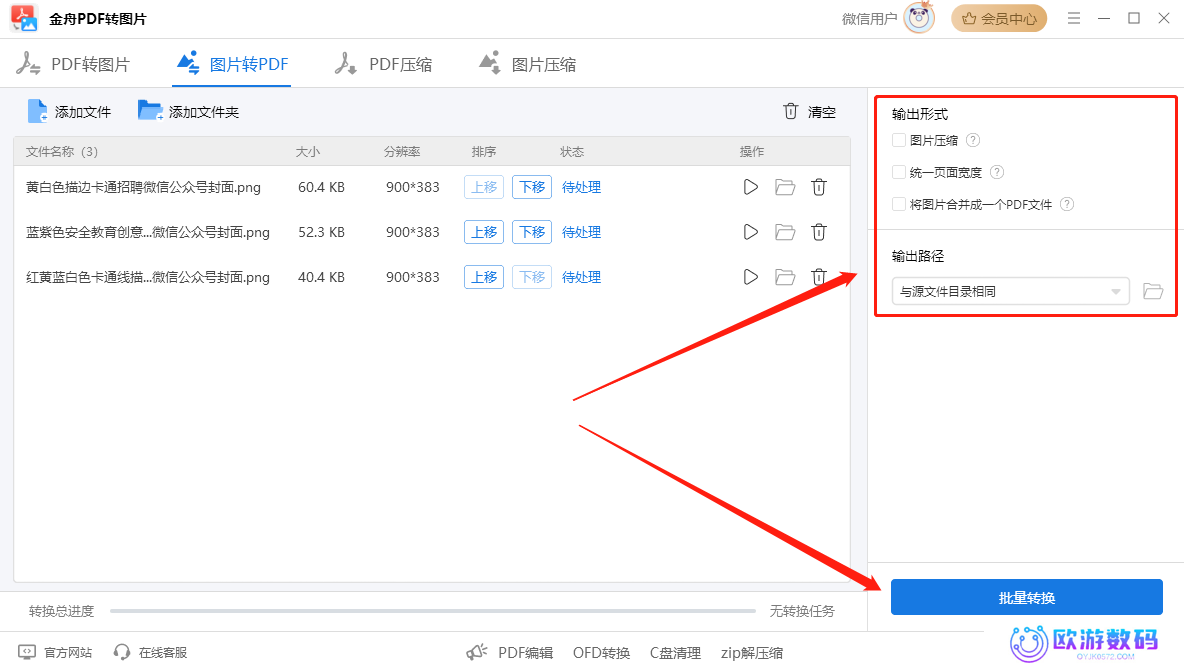The height and width of the screenshot is (669, 1184).
Task: Start converting 黄白色描边卡通招聘 file with play icon
Action: [751, 187]
